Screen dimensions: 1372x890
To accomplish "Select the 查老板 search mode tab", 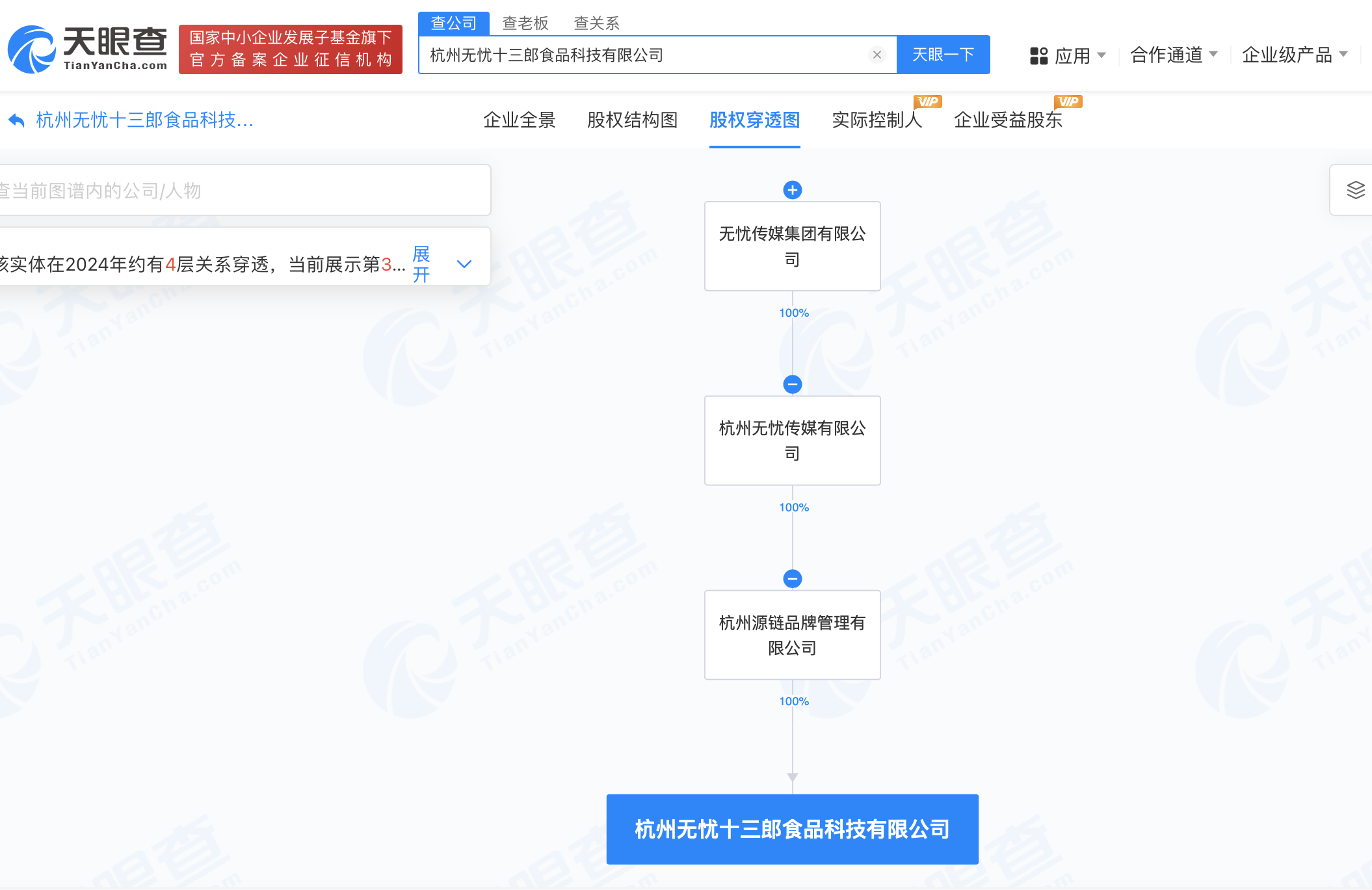I will click(x=525, y=23).
